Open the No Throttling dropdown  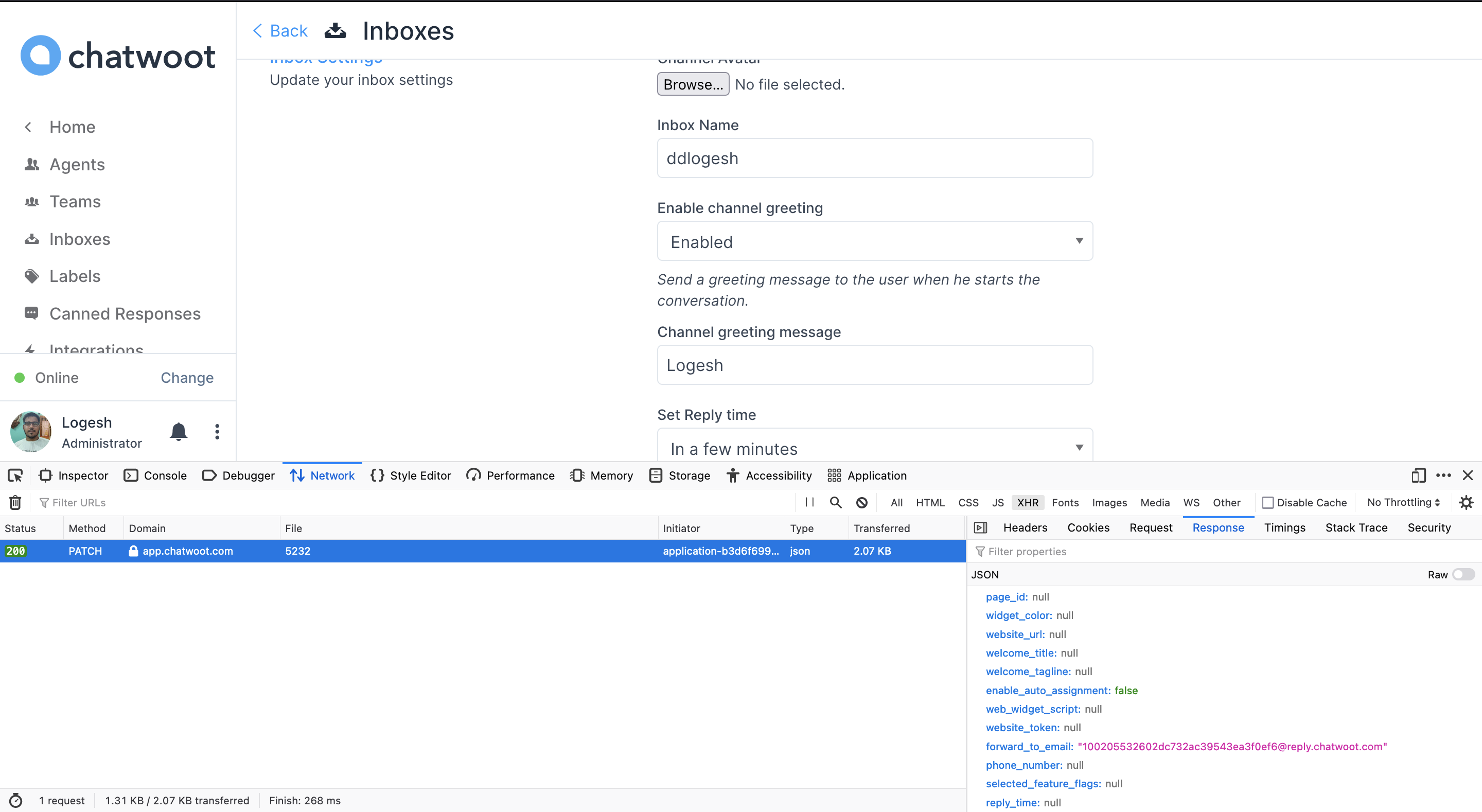(1402, 502)
